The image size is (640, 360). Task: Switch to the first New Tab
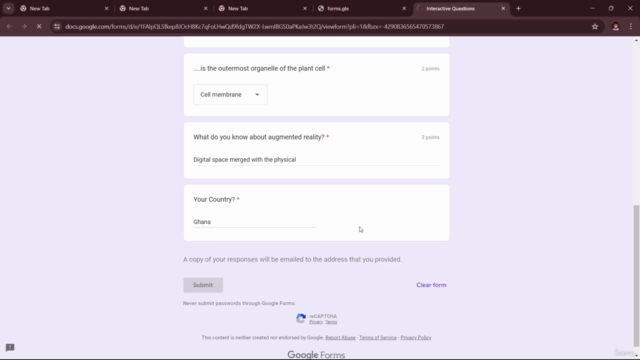(x=63, y=8)
